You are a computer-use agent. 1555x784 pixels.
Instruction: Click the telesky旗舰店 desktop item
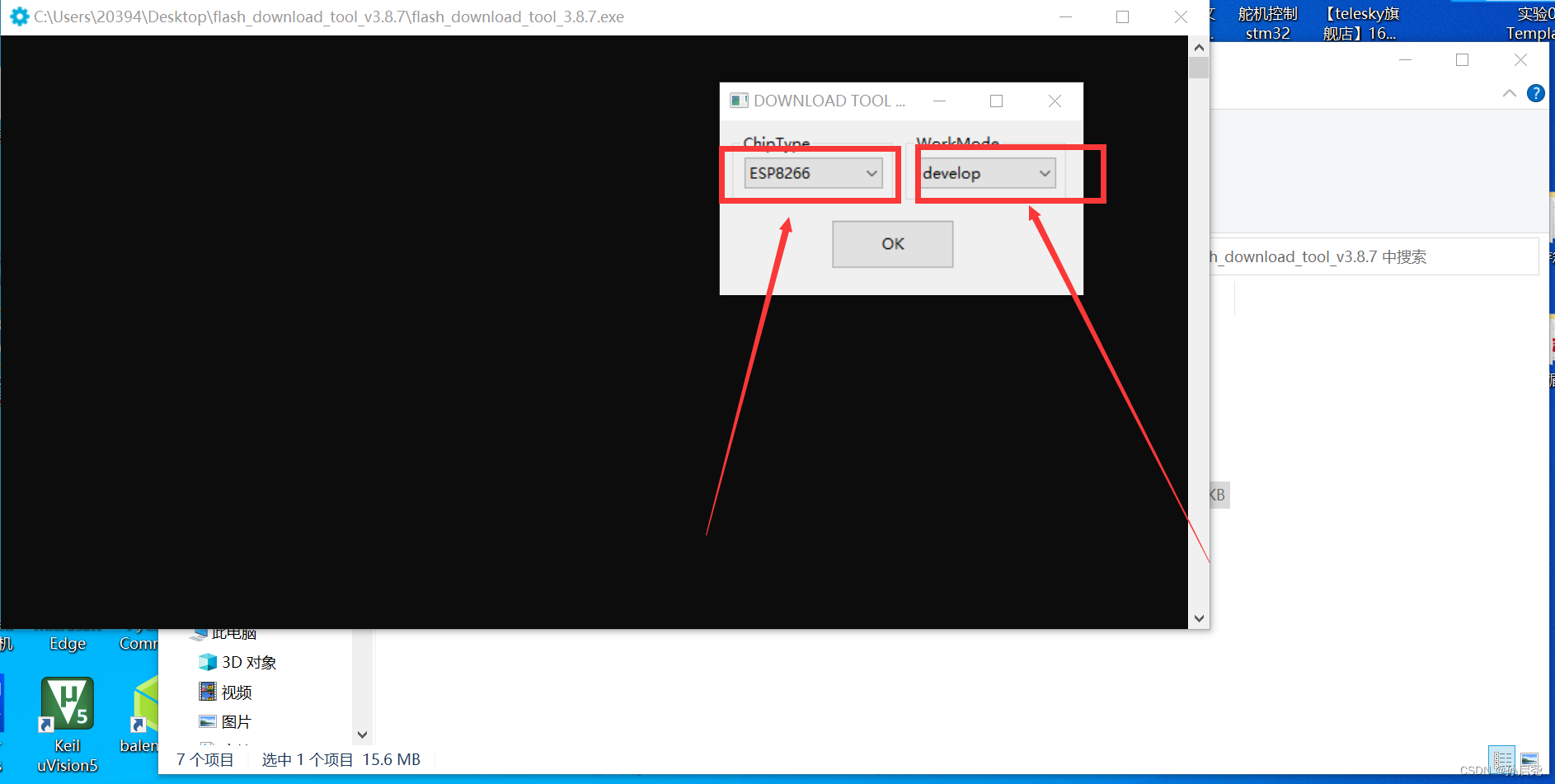(x=1360, y=23)
